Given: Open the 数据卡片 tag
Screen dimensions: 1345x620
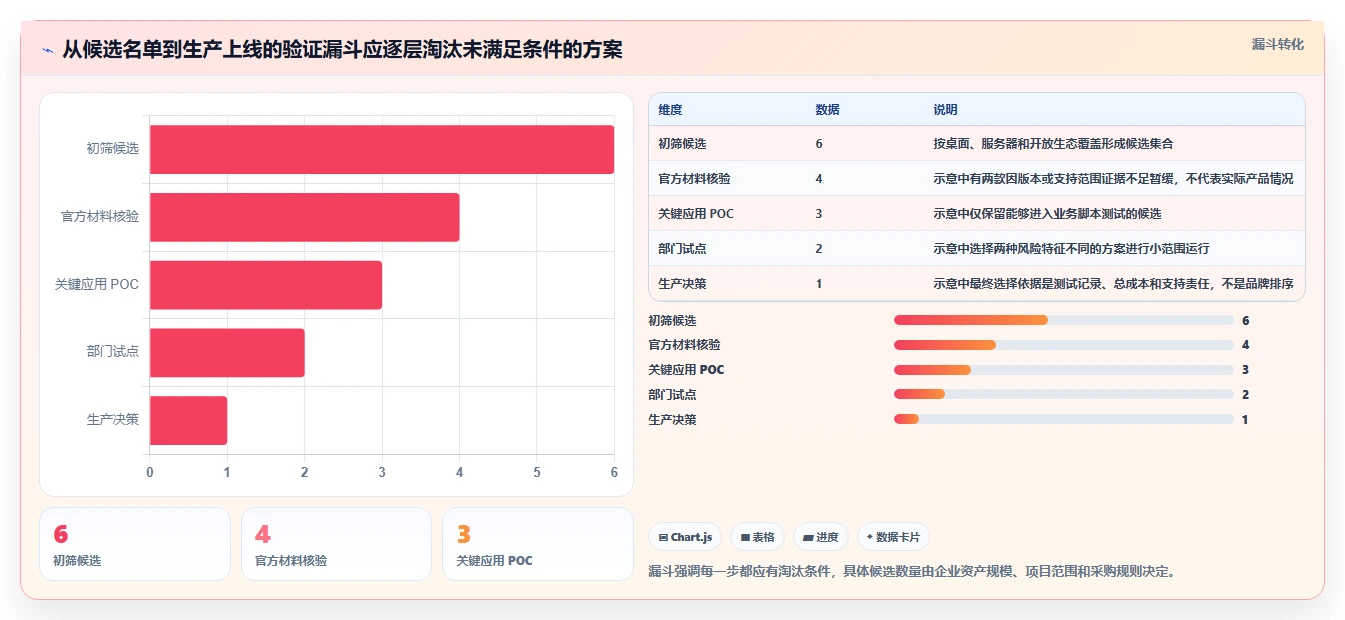Looking at the screenshot, I should point(893,537).
